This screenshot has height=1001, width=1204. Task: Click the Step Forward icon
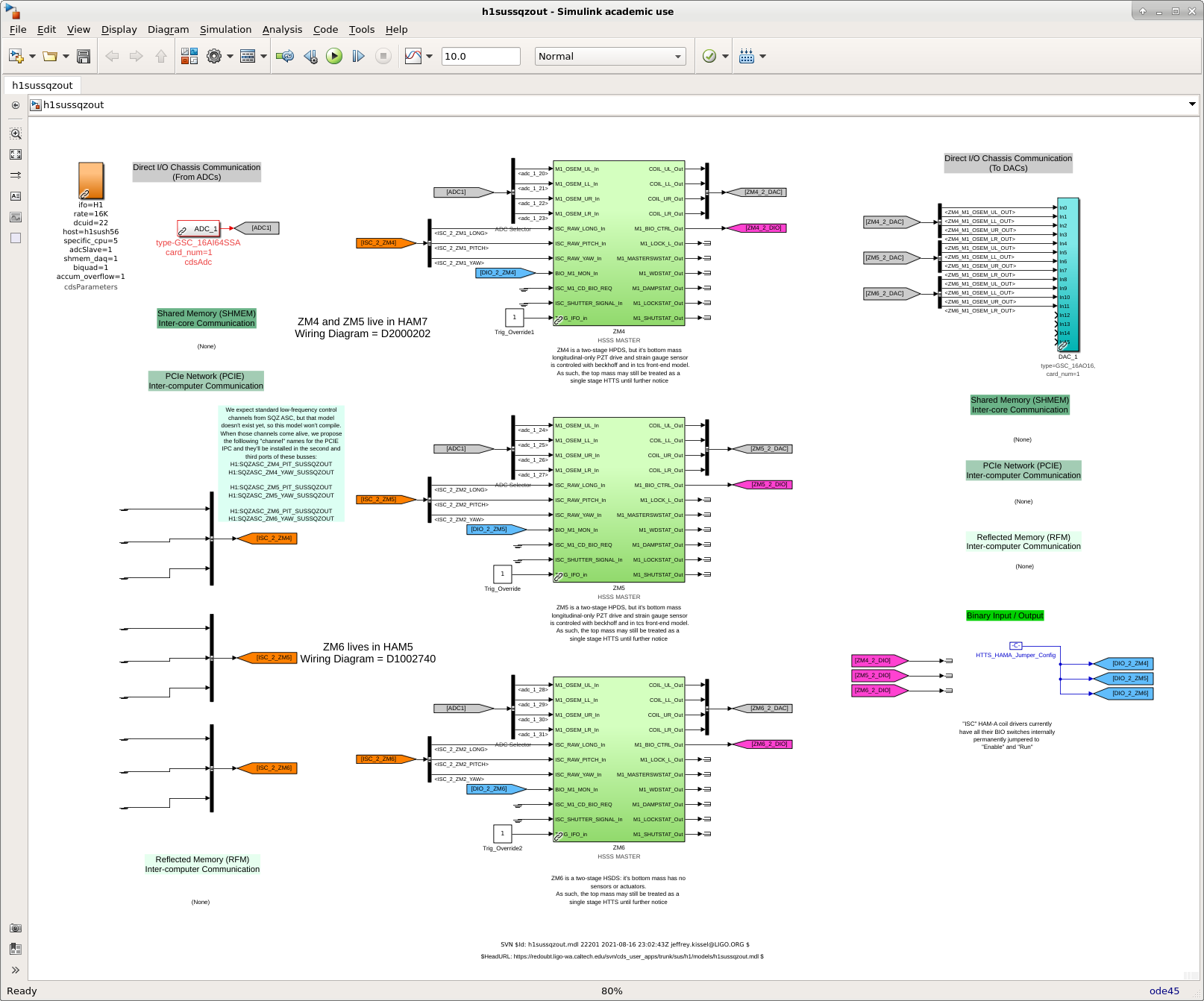(358, 56)
